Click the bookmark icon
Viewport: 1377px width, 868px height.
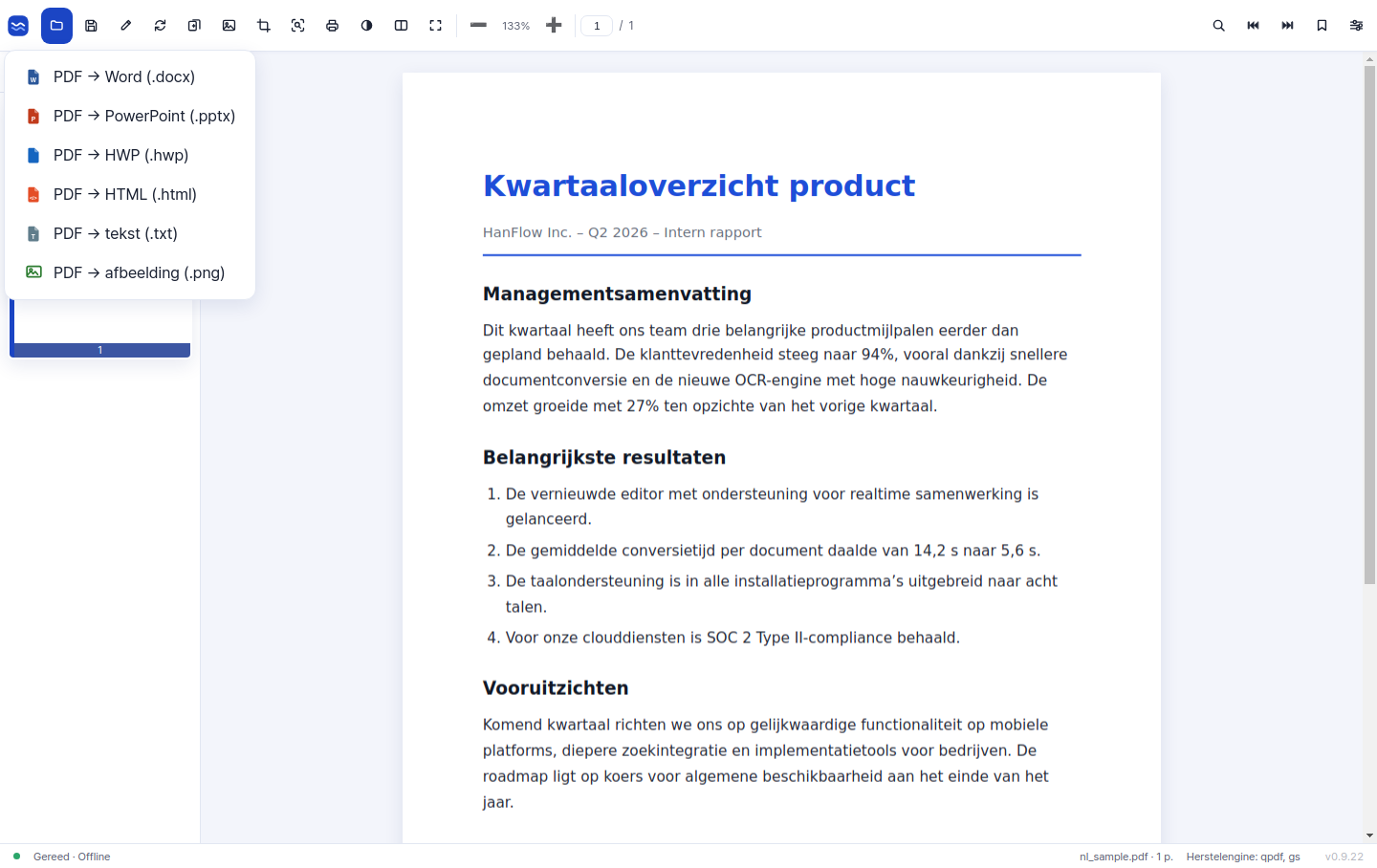tap(1322, 26)
